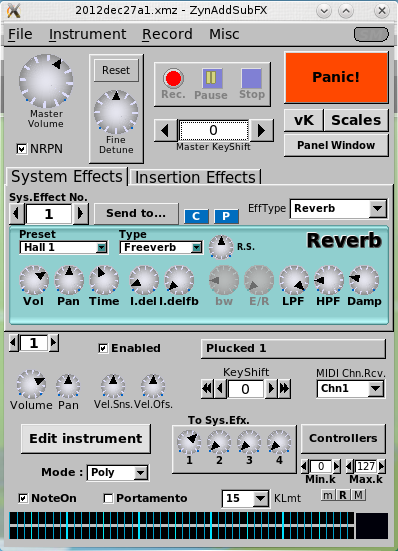Decrease Max.k value arrow

tap(350, 466)
